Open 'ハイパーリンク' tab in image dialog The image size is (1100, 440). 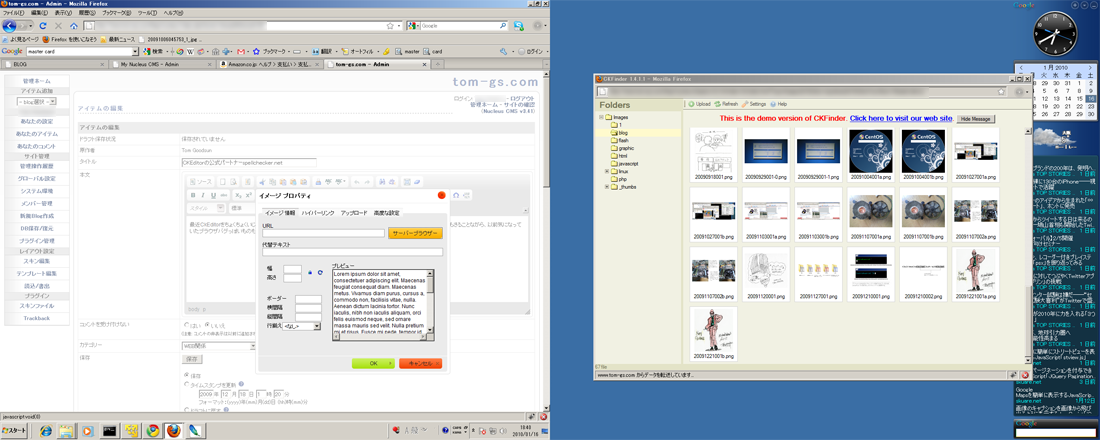tap(318, 213)
